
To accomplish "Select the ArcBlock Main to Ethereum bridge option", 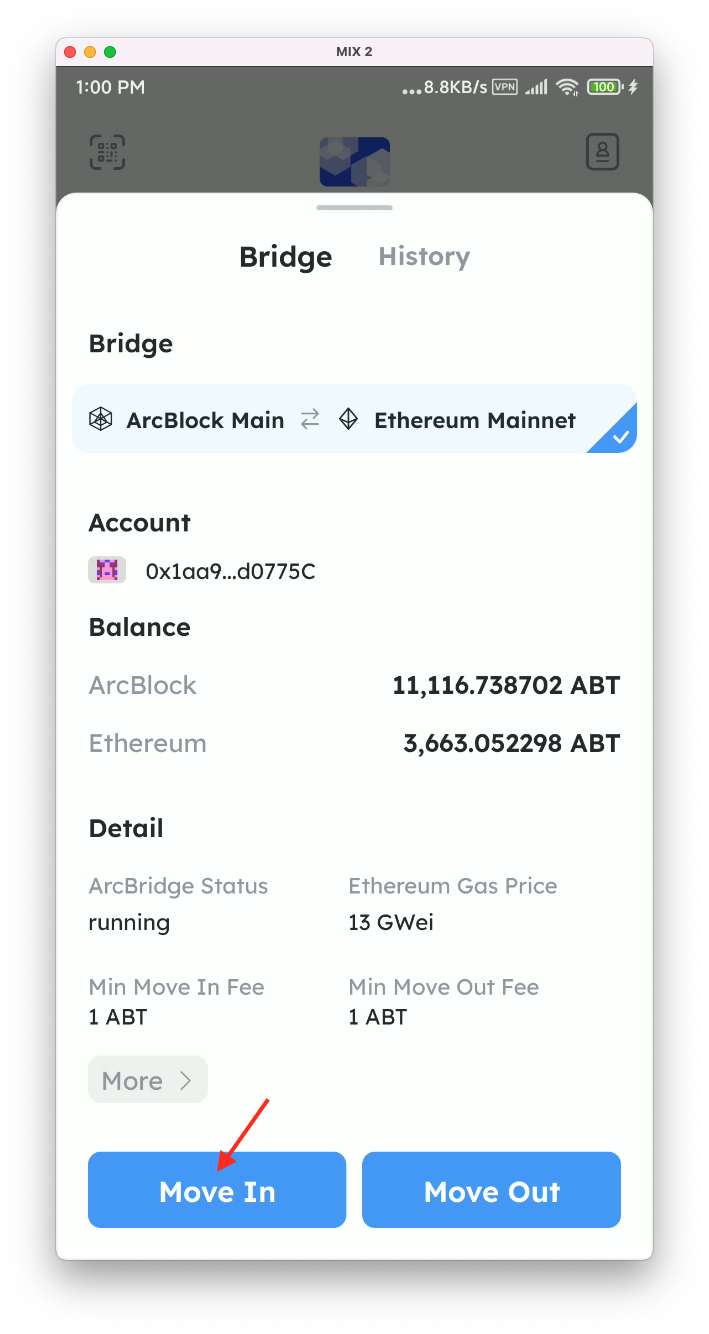I will pos(354,419).
